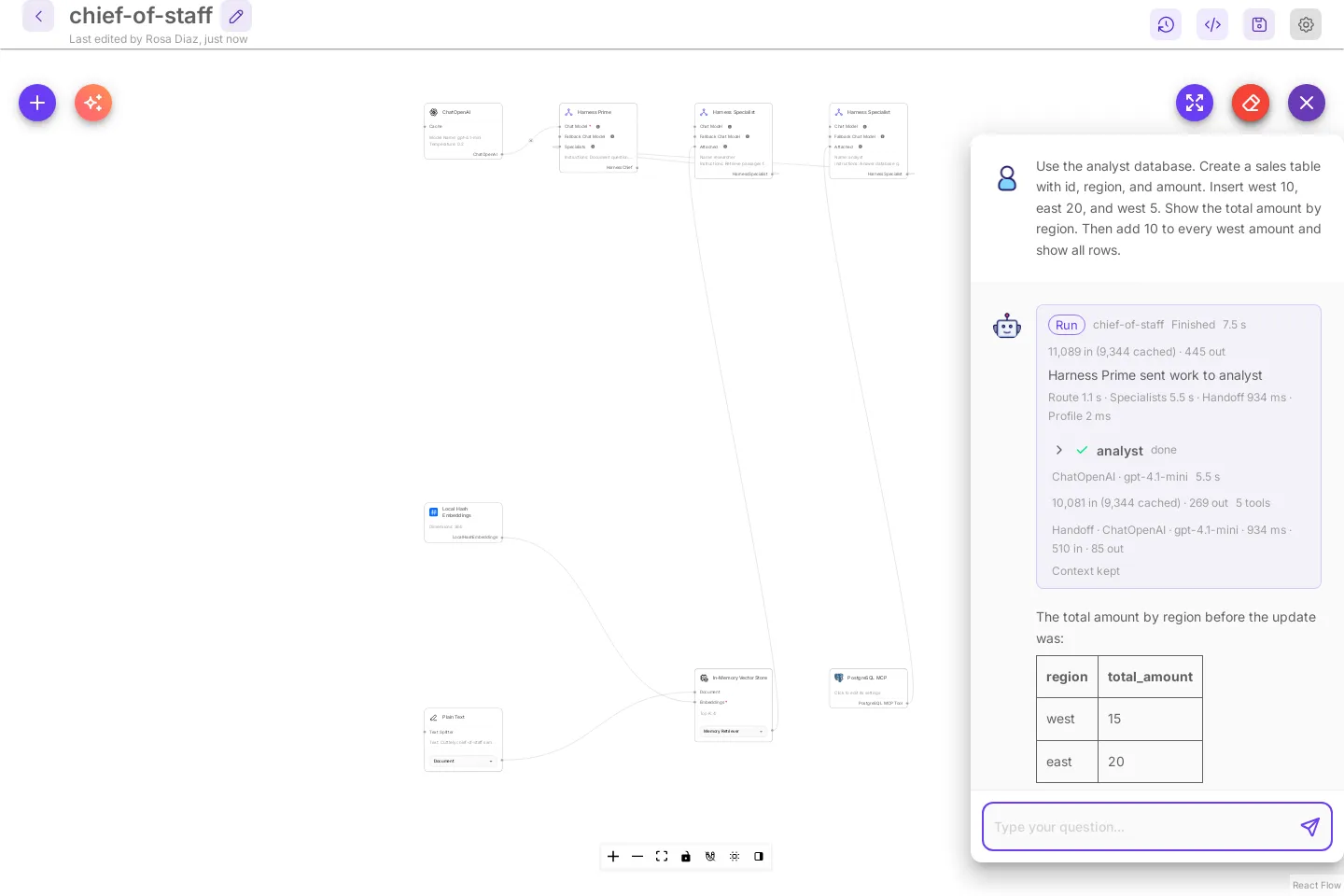
Task: Click the 'west' table cell
Action: pos(1067,719)
